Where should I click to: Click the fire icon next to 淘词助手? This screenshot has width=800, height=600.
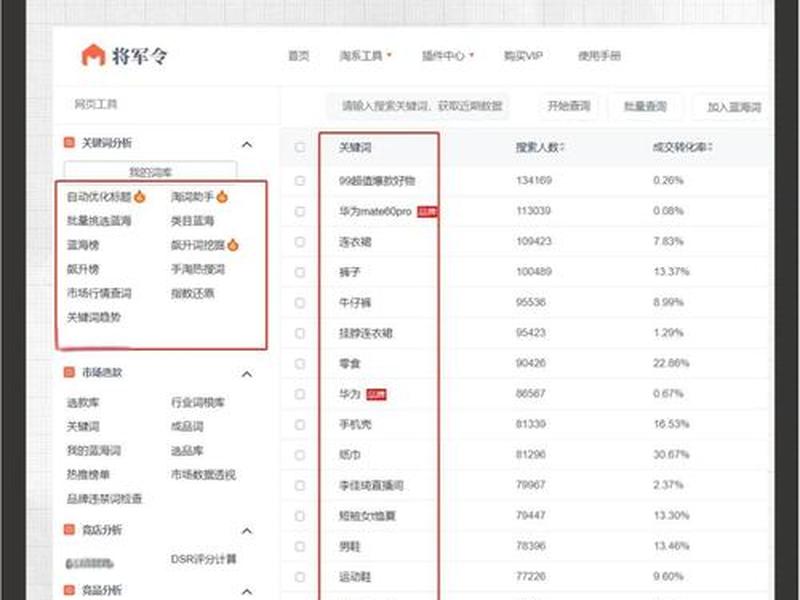222,196
